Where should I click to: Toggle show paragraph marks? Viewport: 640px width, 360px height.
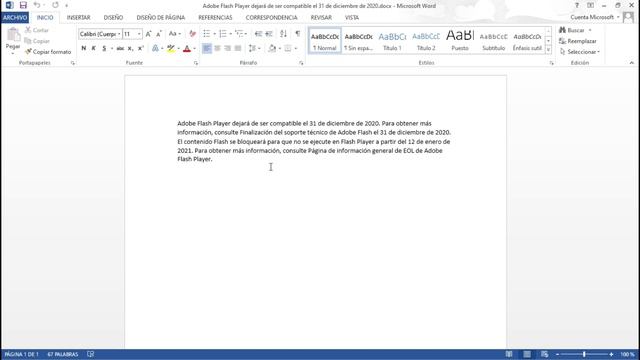298,34
